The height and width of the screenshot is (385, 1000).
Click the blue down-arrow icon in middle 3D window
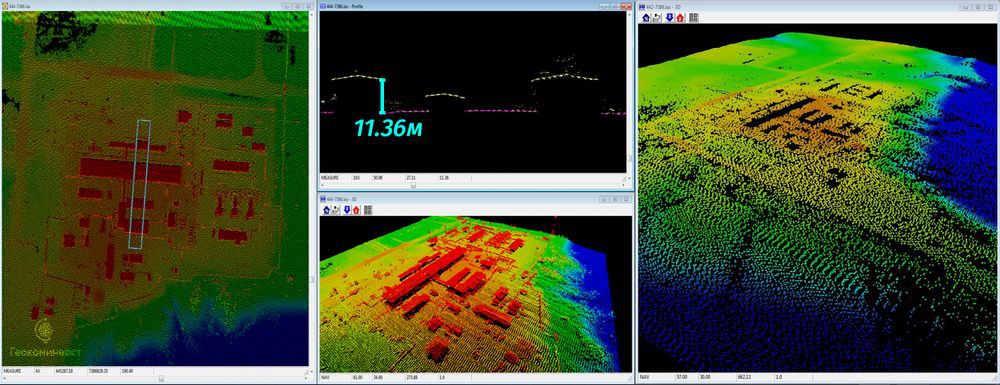click(x=348, y=210)
